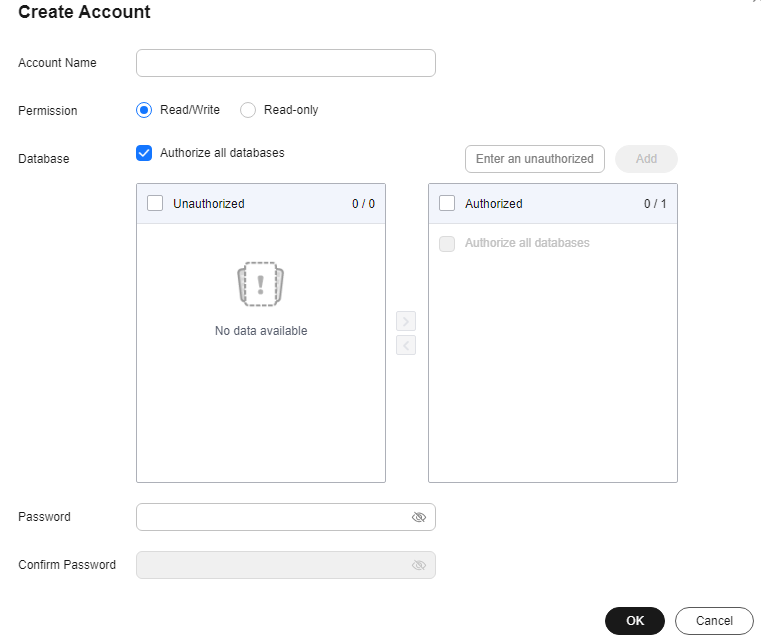Toggle password visibility eye in Password field
Screen dimensions: 761x644
(419, 517)
